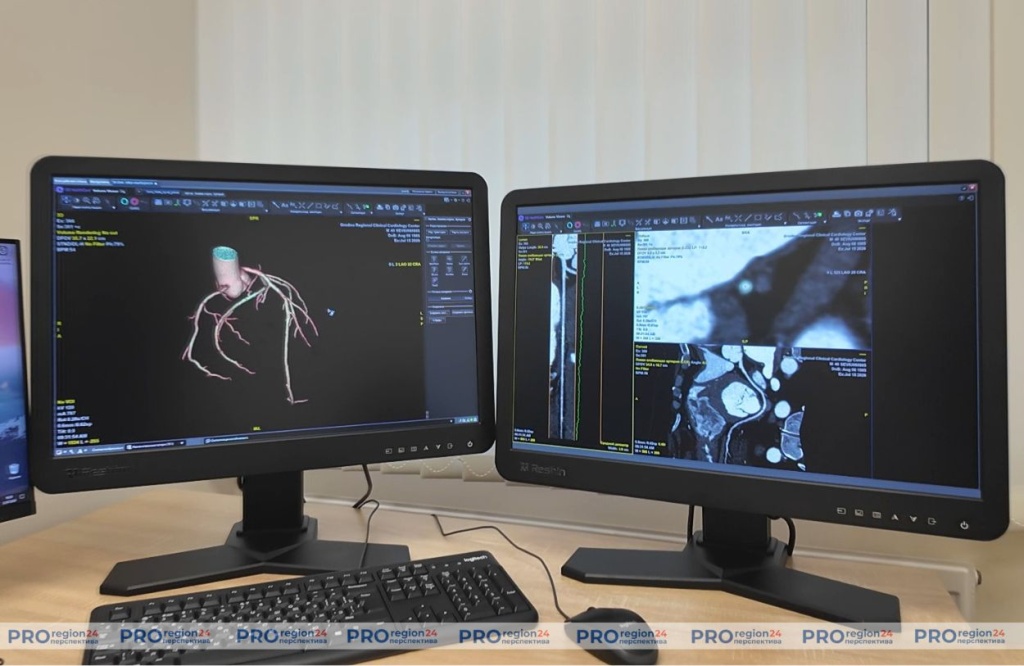
Task: Click top-left tool icon in left monitor side panel
Action: 435,259
